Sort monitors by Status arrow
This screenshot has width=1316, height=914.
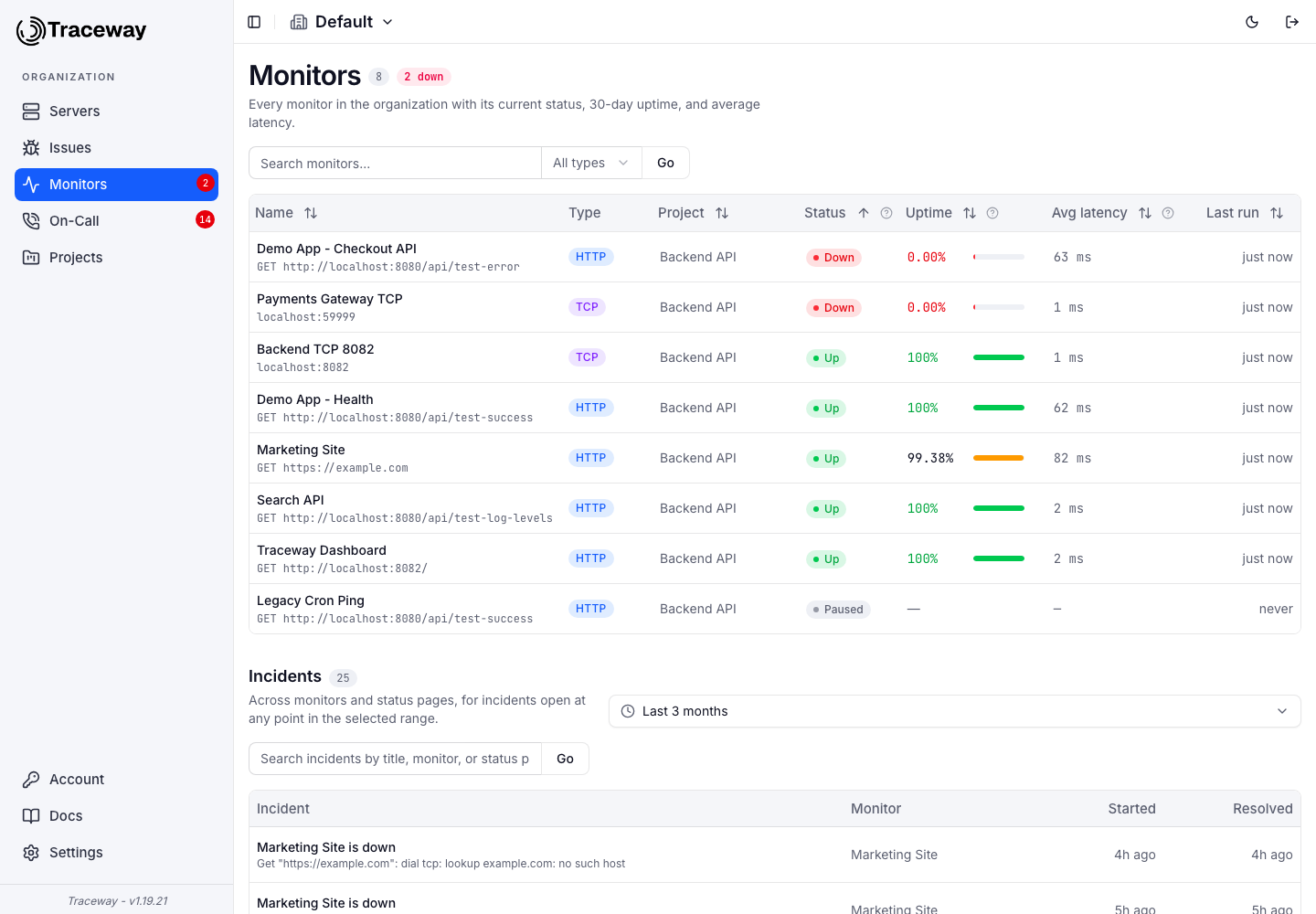[864, 213]
